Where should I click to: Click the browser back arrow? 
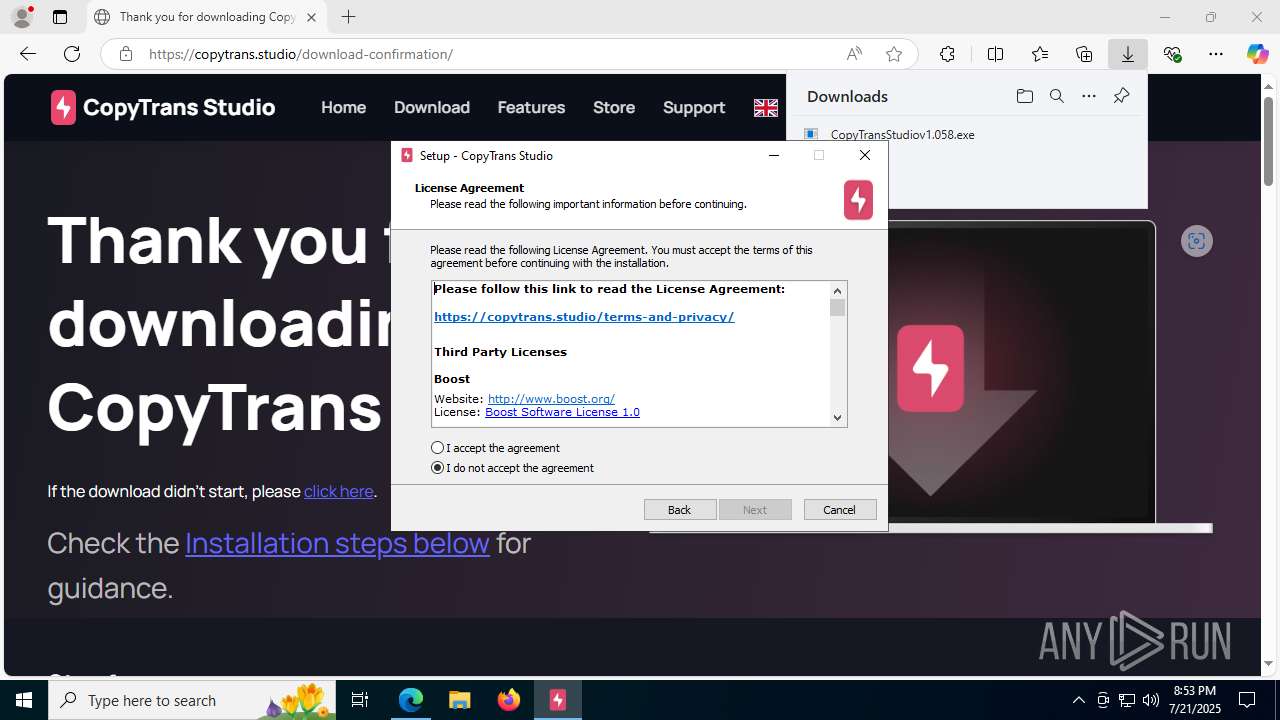tap(28, 54)
